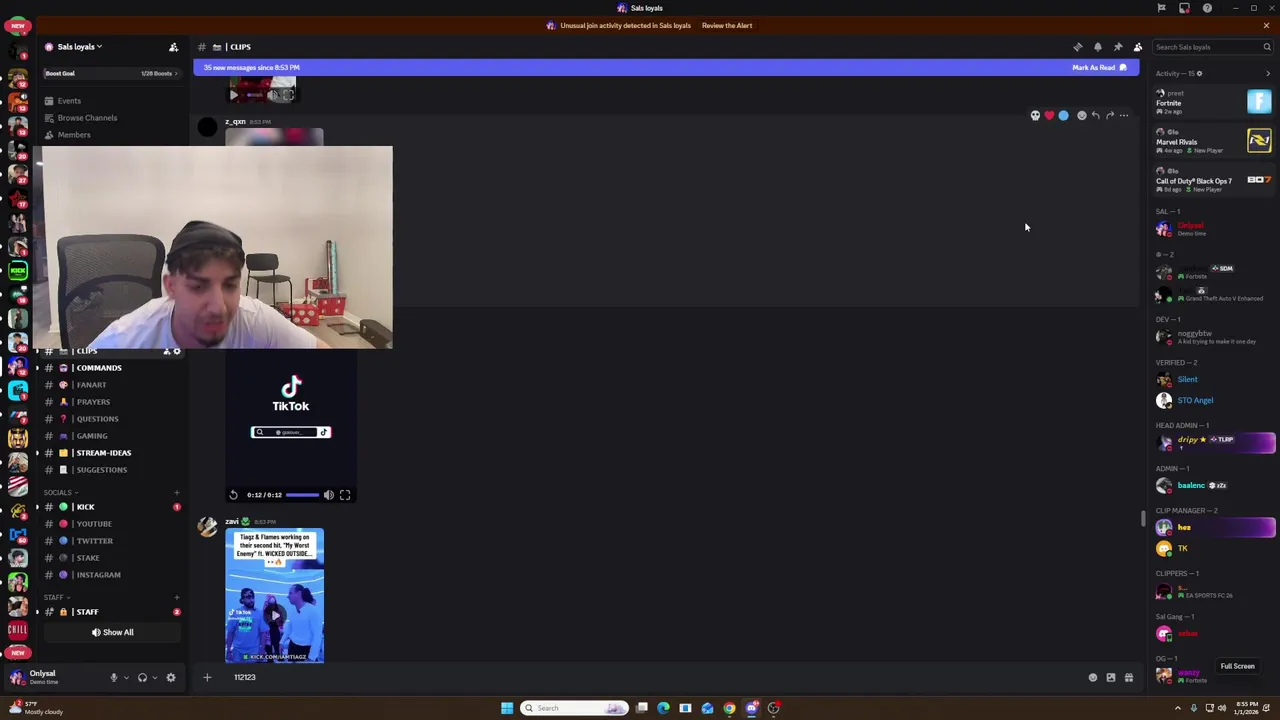Open Fortnite activity card by preet
Viewport: 1280px width, 720px height.
1212,101
